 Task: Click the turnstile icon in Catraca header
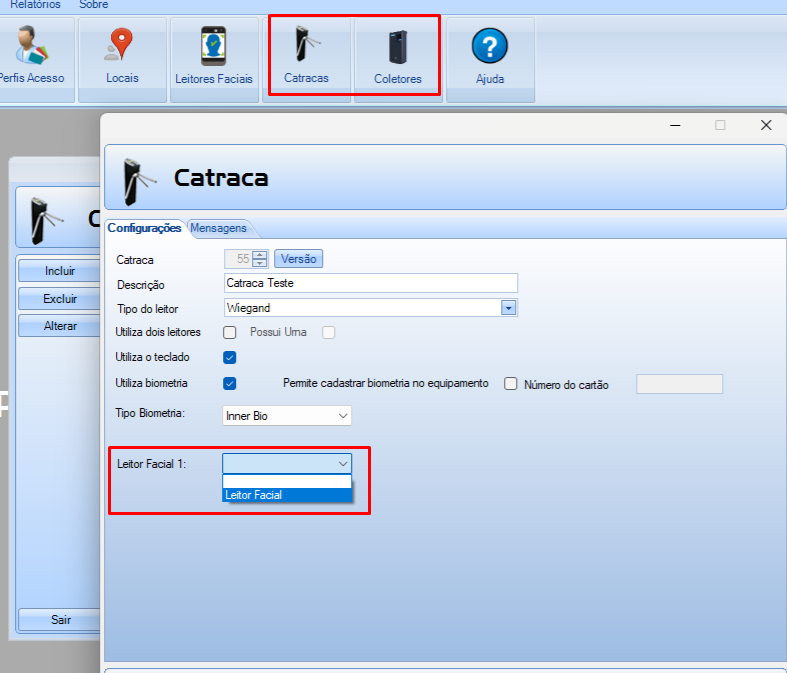[140, 182]
